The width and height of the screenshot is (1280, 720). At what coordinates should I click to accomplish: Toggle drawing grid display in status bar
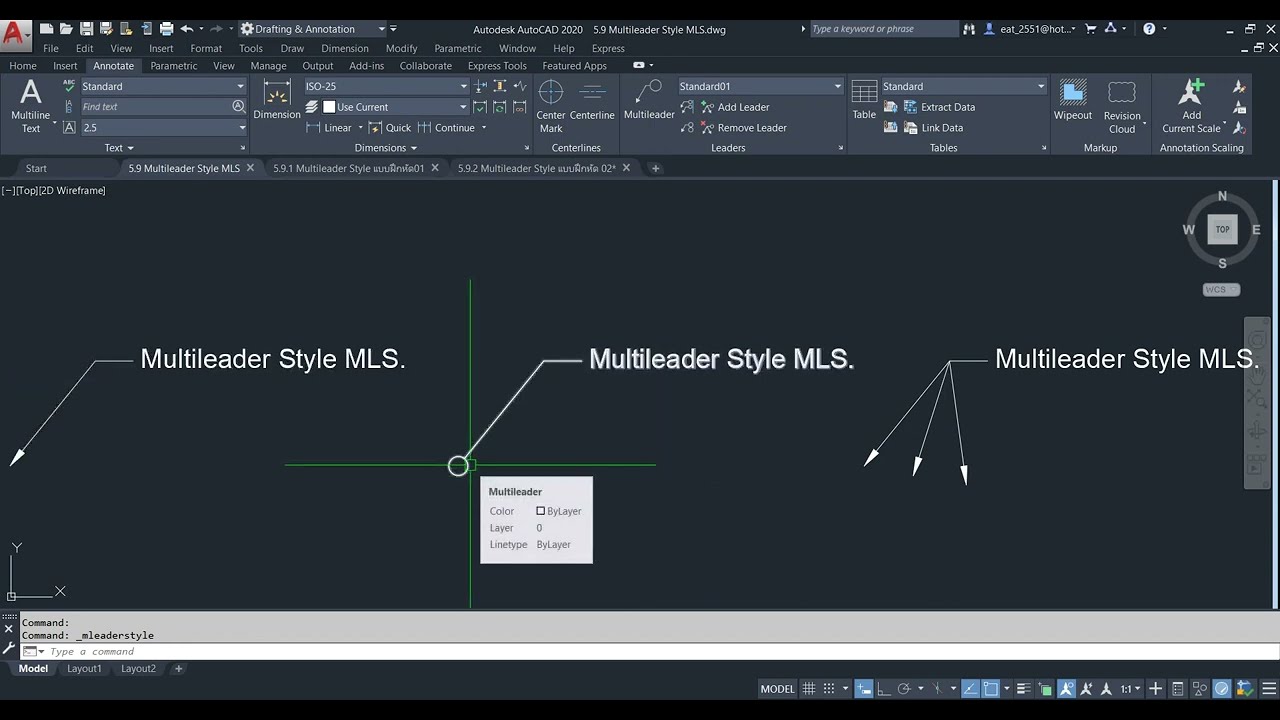tap(809, 689)
